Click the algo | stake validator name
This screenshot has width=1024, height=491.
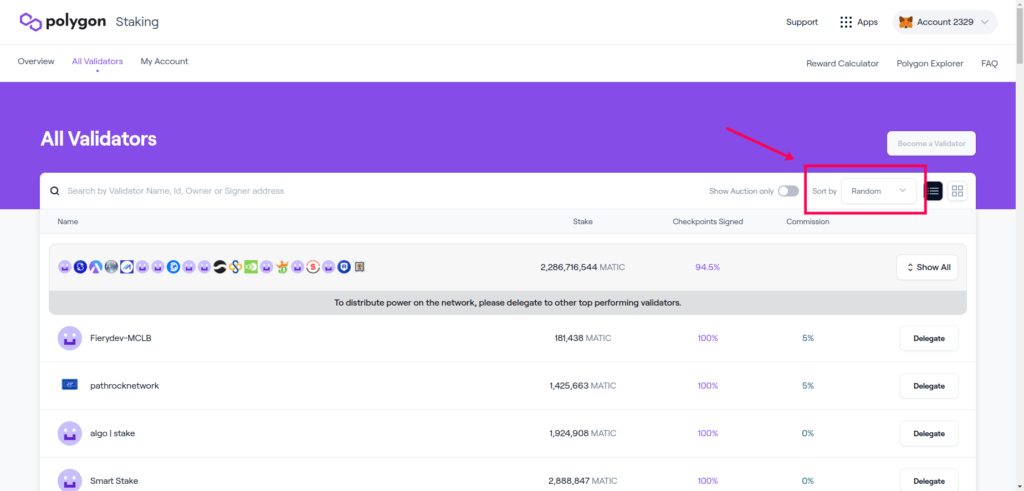[112, 433]
